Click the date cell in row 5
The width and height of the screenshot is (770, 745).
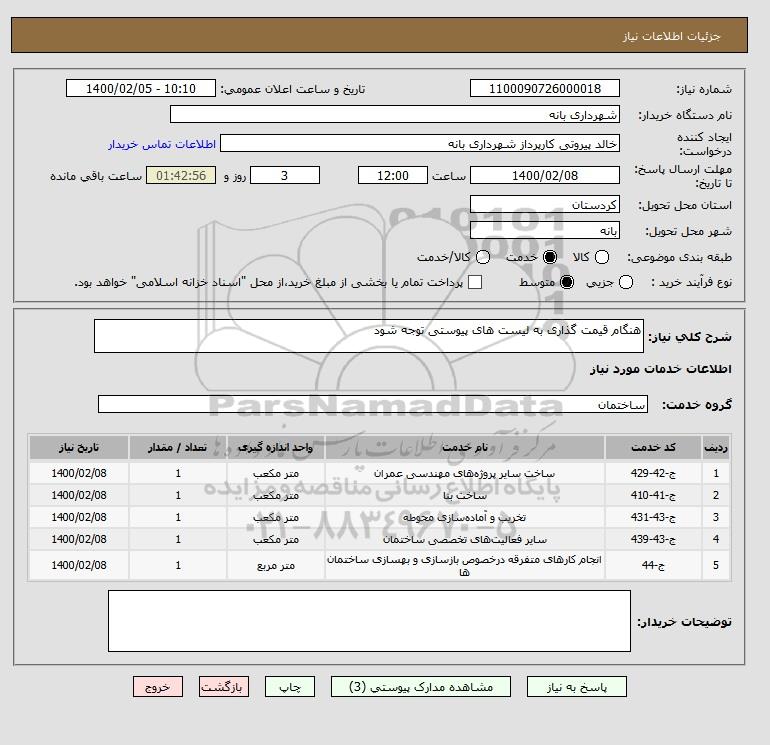(79, 565)
